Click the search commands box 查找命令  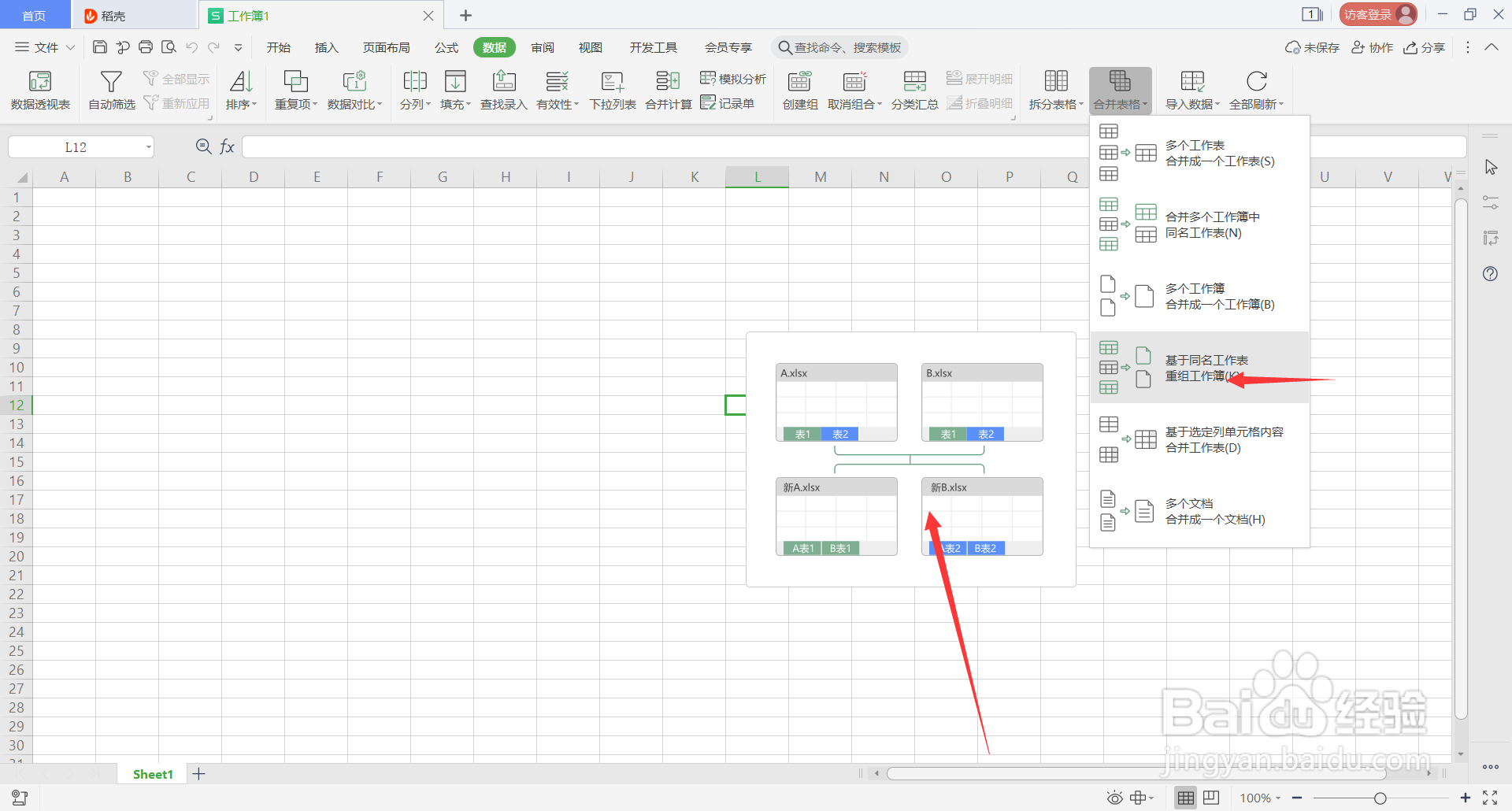click(839, 47)
